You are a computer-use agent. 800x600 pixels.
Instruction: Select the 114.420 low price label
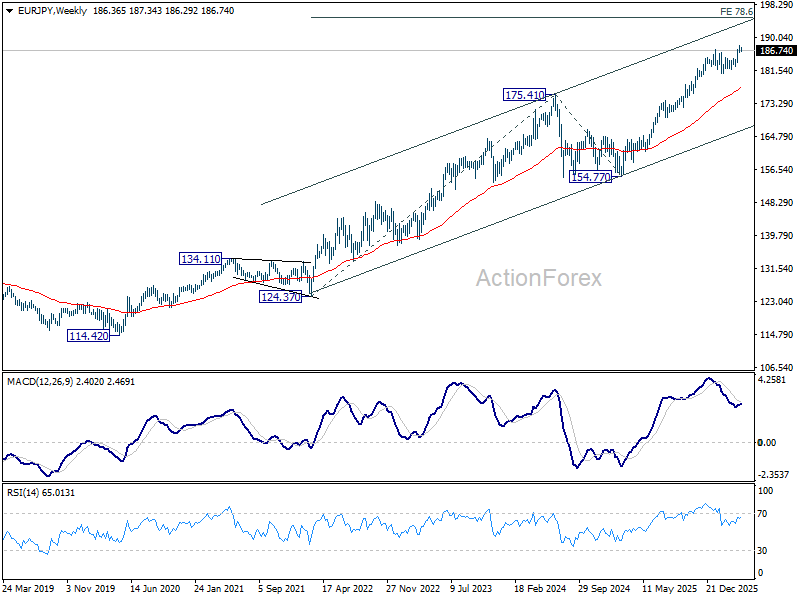tap(88, 336)
